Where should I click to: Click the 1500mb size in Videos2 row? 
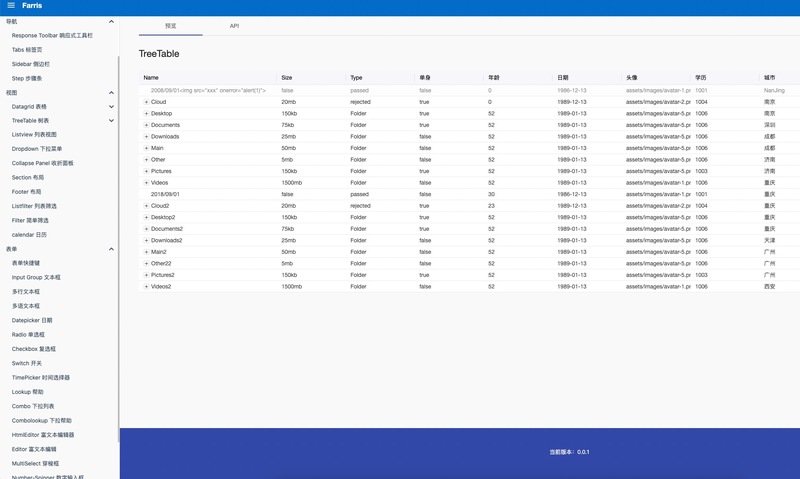291,287
